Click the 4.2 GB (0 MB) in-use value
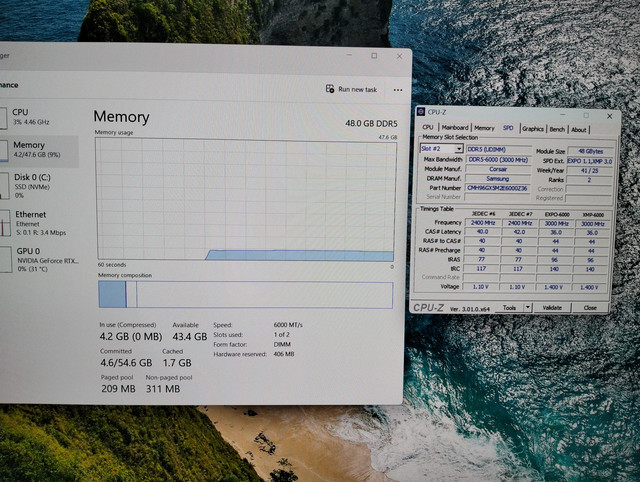Image resolution: width=640 pixels, height=482 pixels. point(131,337)
